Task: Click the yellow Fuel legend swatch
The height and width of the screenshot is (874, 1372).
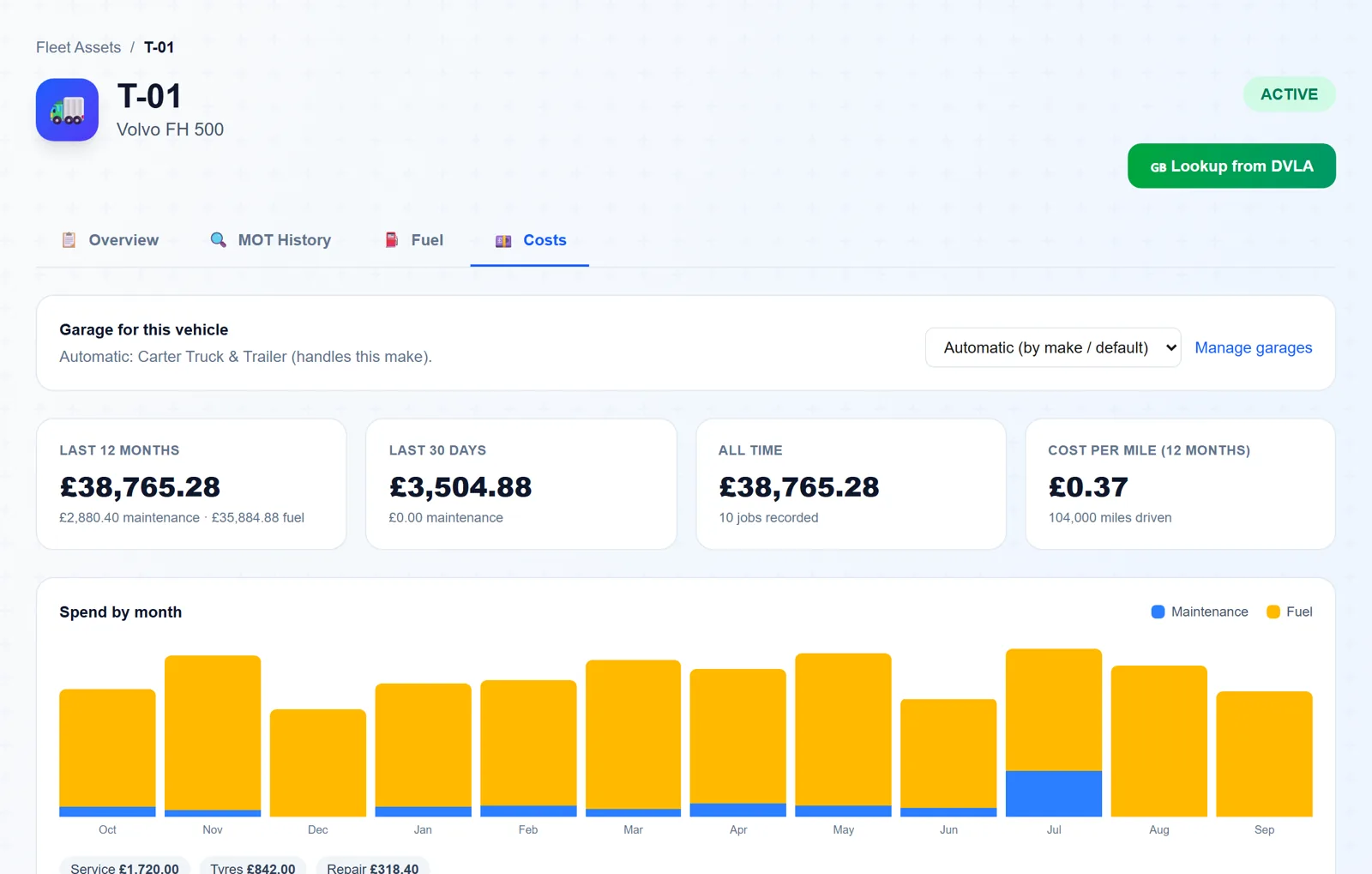Action: (x=1273, y=612)
